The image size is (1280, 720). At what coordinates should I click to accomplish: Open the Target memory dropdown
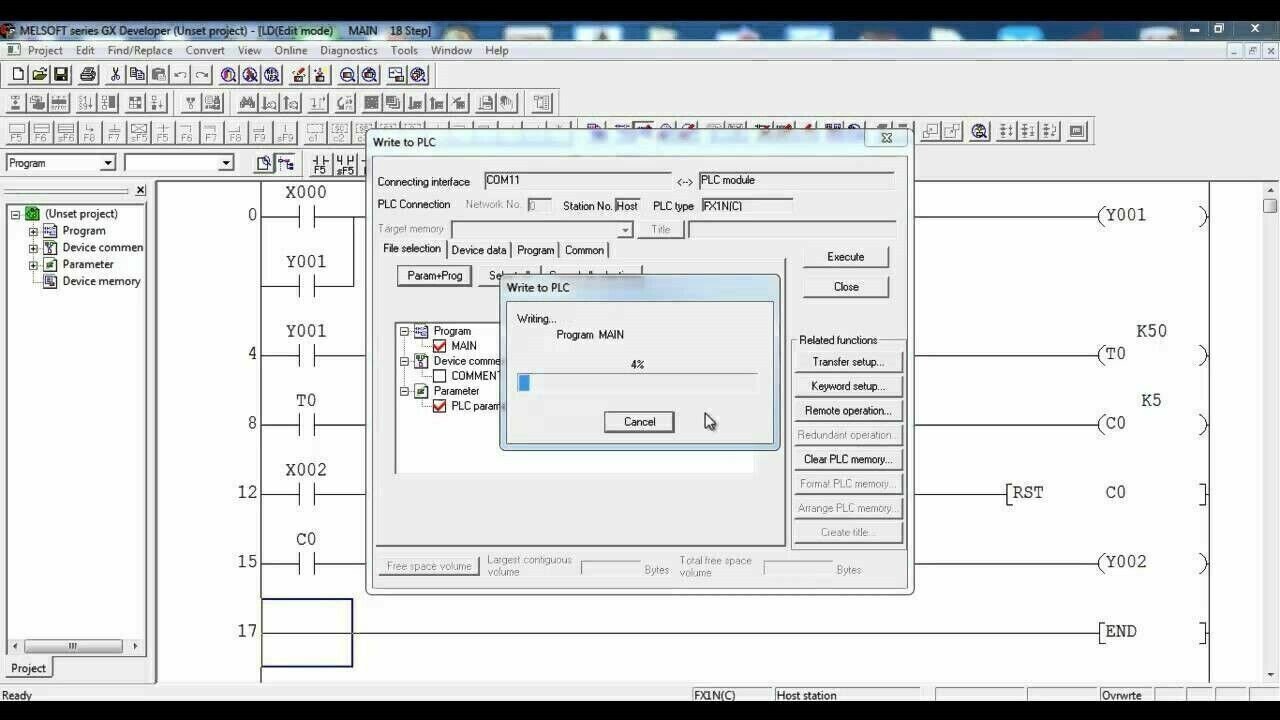pyautogui.click(x=624, y=229)
